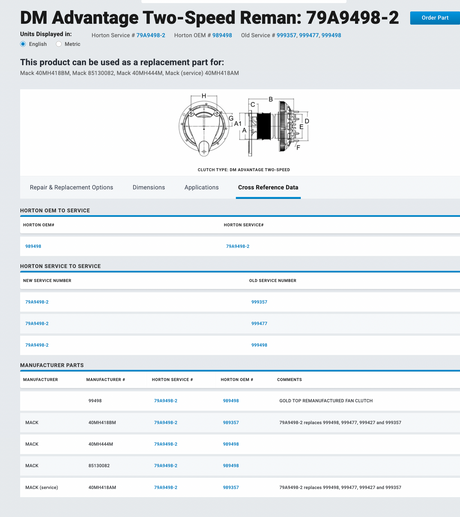Open Old Service # 999498 header link
460x517 pixels.
[x=331, y=35]
